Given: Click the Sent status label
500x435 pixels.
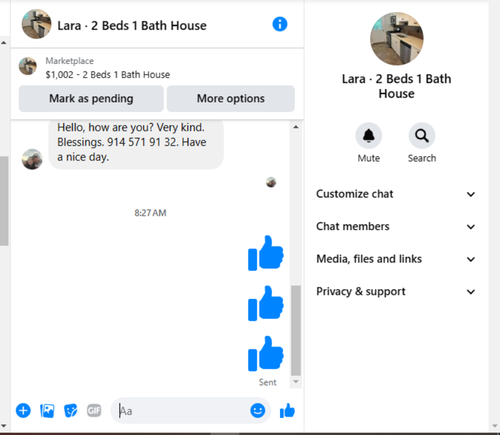Looking at the screenshot, I should 267,382.
